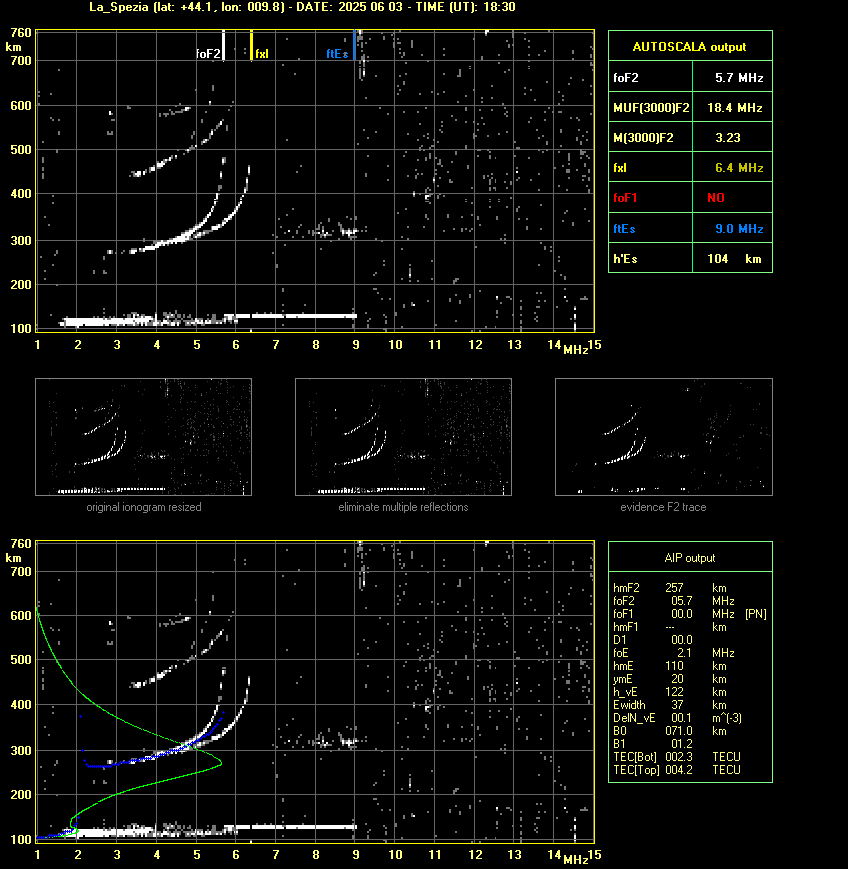The width and height of the screenshot is (848, 869).
Task: Select the AIP foF1 00.0 MHz [PN] row
Action: click(690, 614)
